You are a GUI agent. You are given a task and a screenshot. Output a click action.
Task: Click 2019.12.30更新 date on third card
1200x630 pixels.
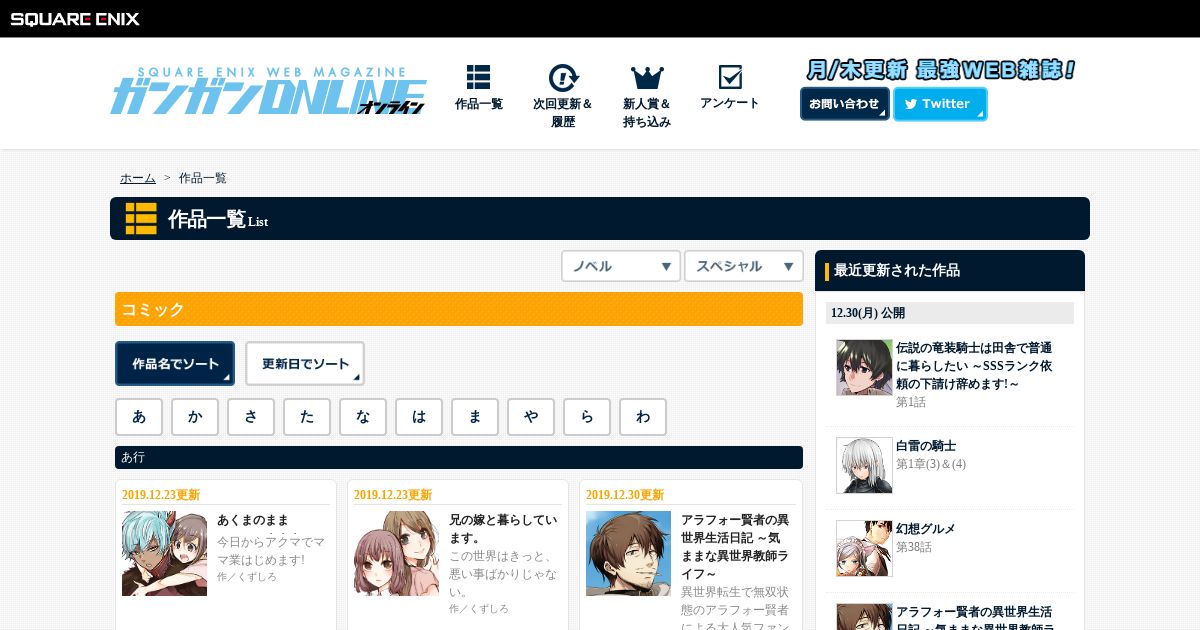tap(625, 495)
